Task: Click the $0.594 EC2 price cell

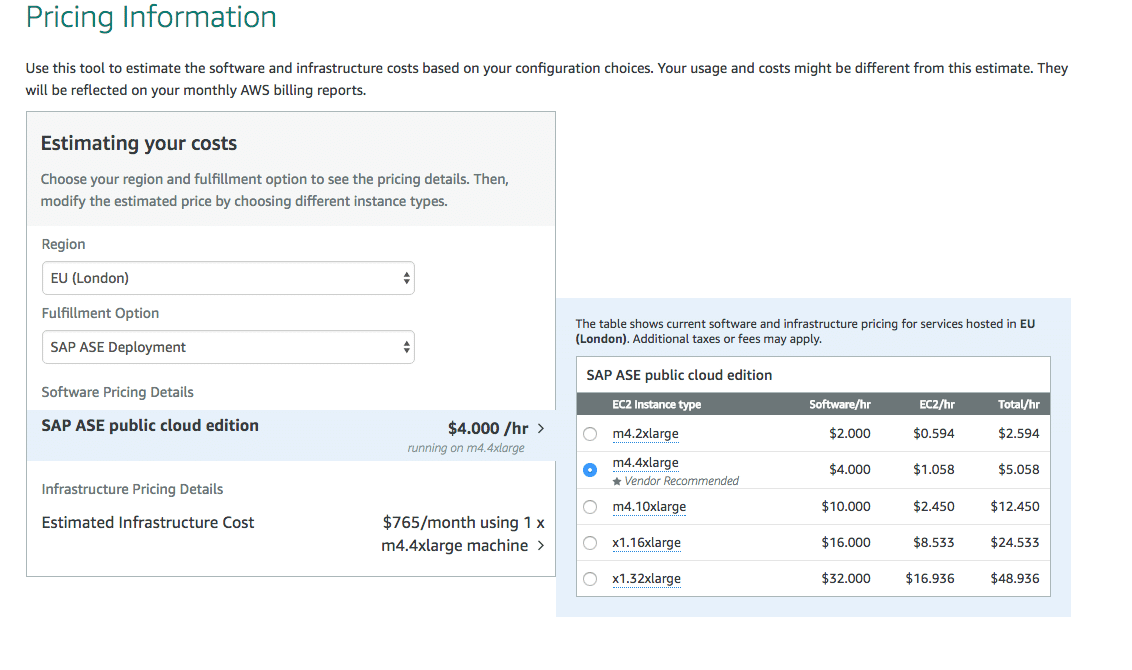Action: [933, 433]
